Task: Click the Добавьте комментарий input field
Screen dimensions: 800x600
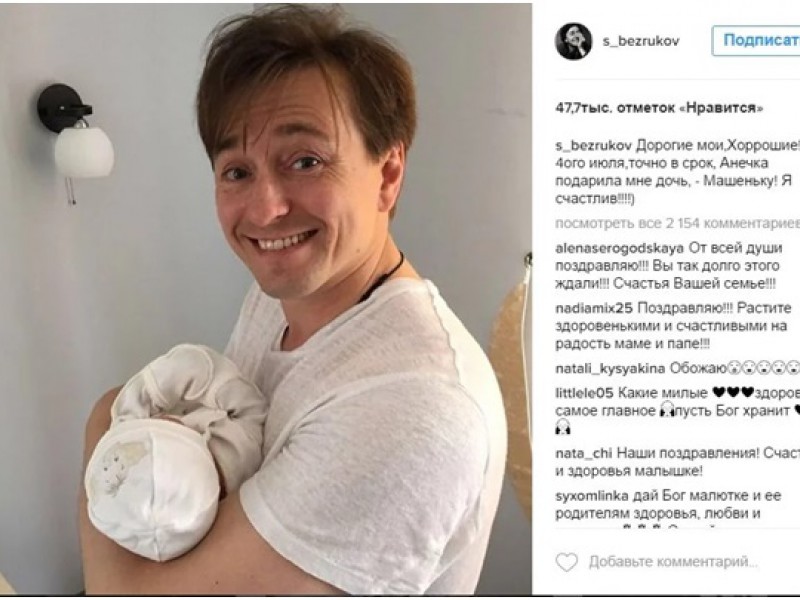Action: click(673, 562)
